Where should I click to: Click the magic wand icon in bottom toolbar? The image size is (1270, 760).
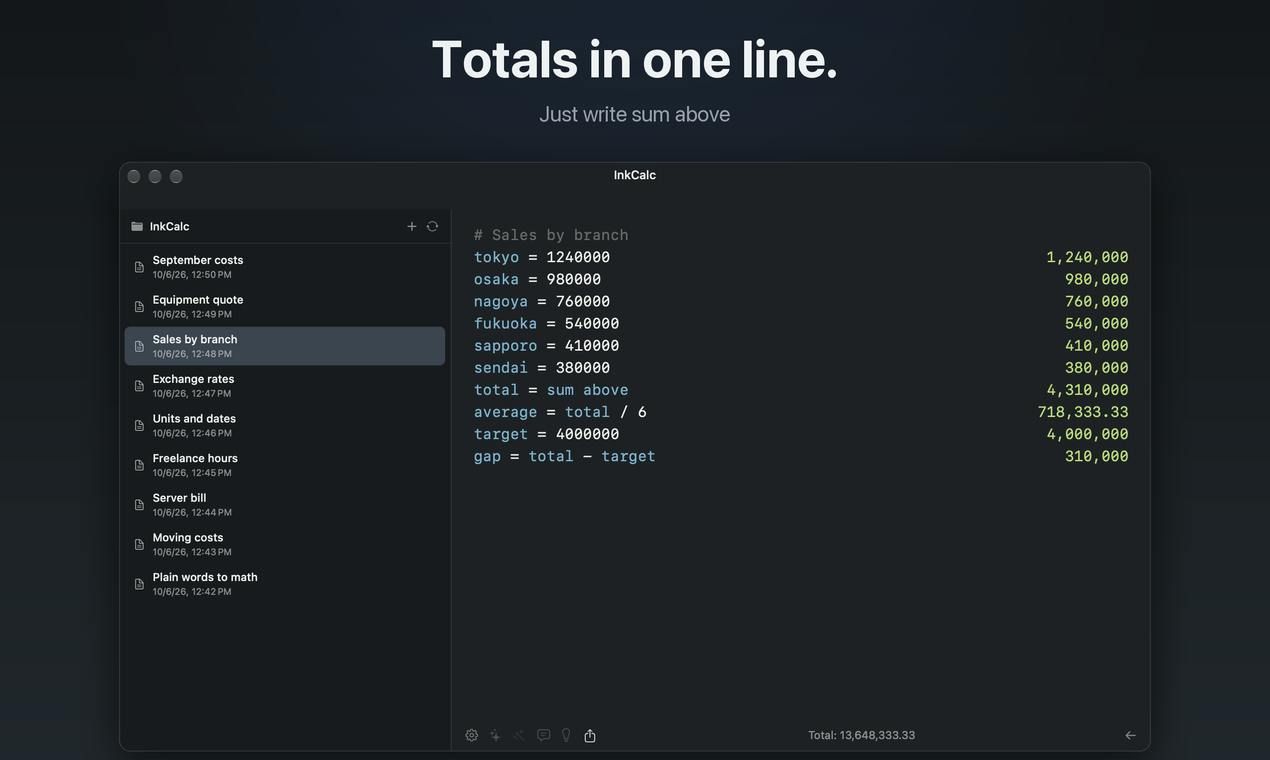pos(519,735)
